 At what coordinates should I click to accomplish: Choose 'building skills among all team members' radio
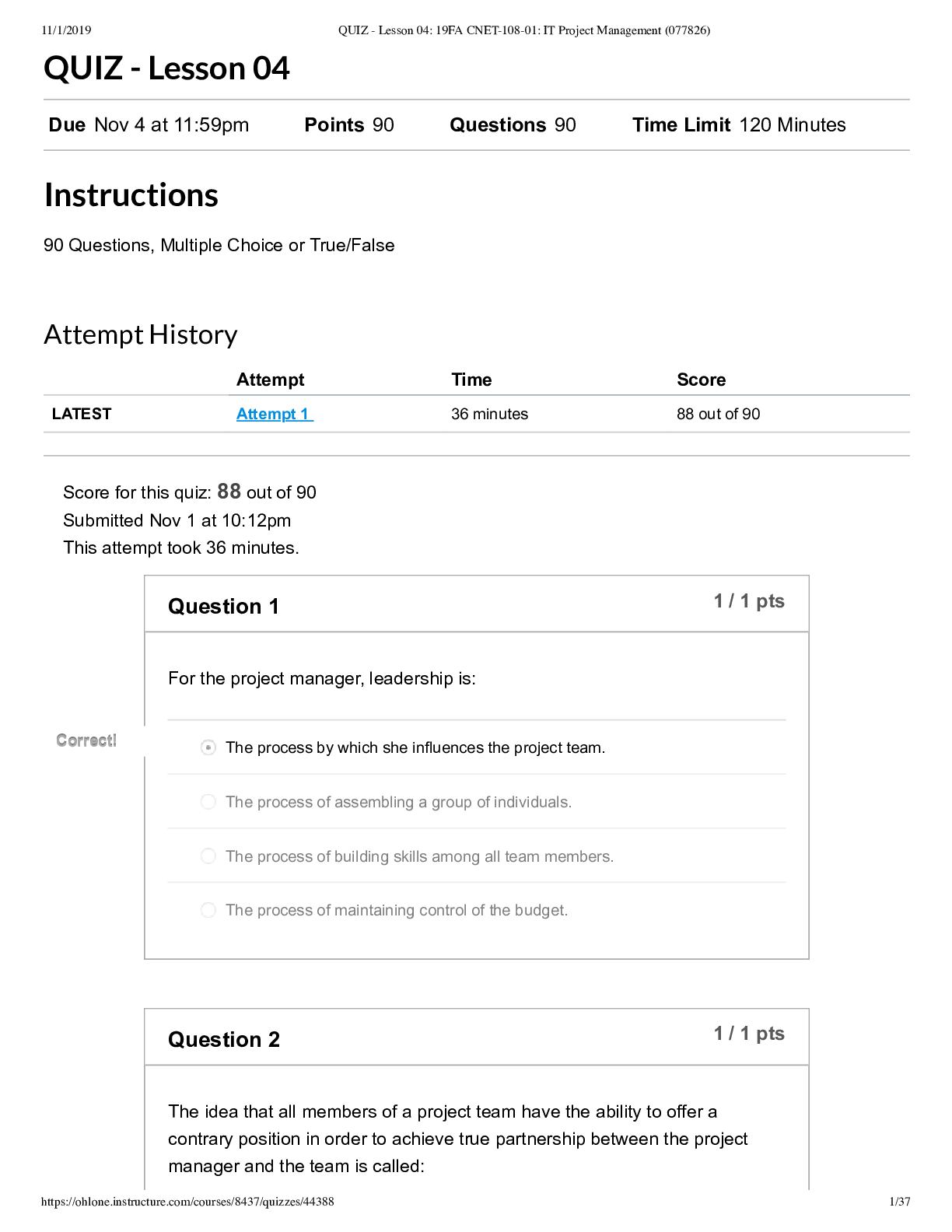pyautogui.click(x=208, y=856)
